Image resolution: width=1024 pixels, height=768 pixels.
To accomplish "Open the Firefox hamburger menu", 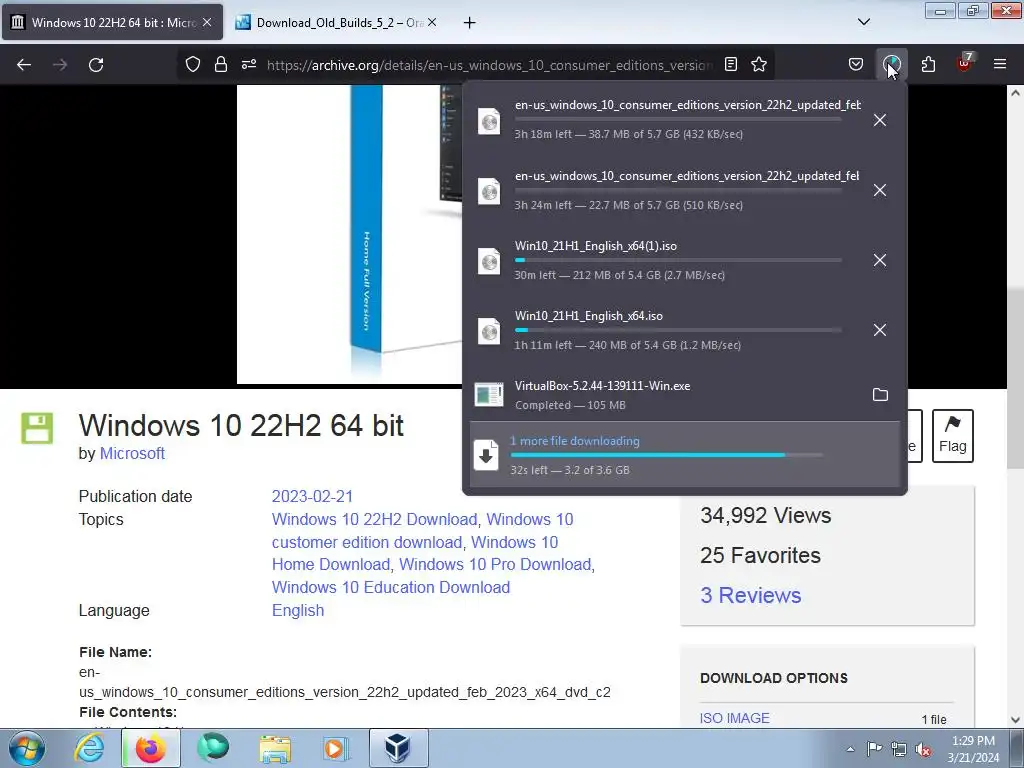I will coord(1000,64).
